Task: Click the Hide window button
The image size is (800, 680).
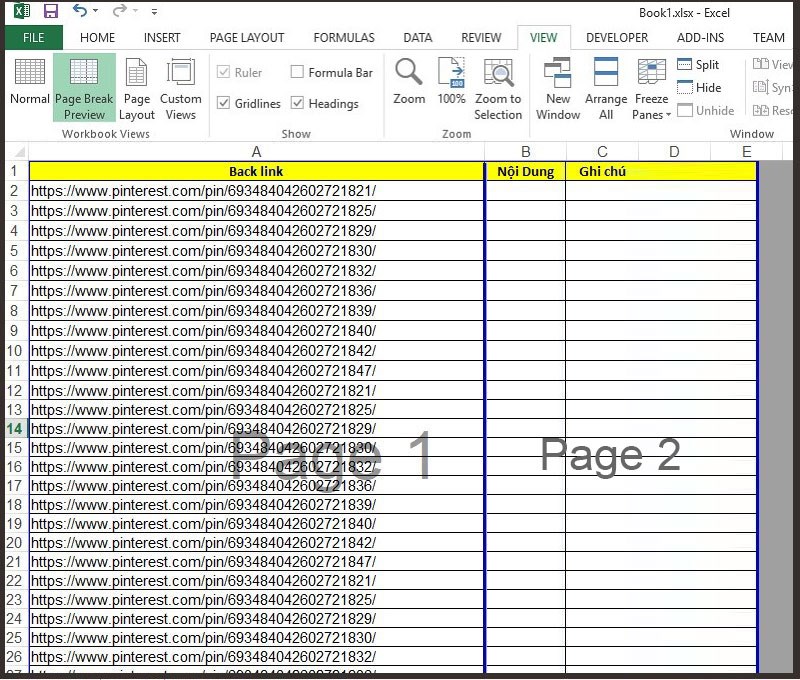Action: (x=699, y=87)
